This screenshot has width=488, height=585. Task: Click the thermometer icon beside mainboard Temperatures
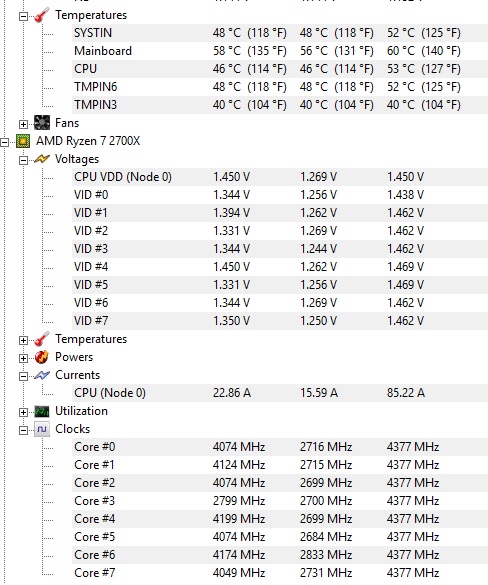pos(42,15)
